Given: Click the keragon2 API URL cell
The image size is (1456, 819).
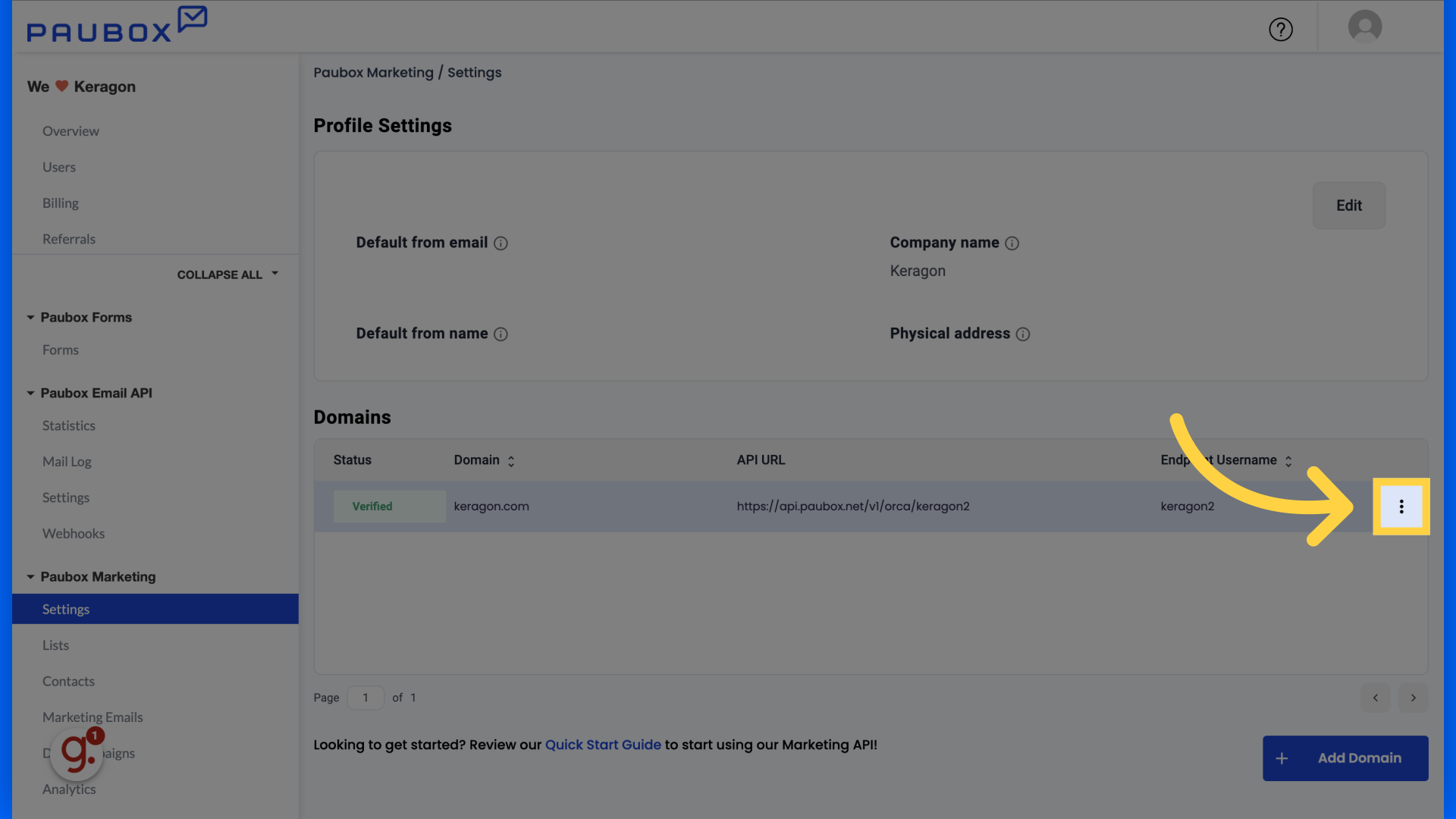Looking at the screenshot, I should tap(853, 507).
